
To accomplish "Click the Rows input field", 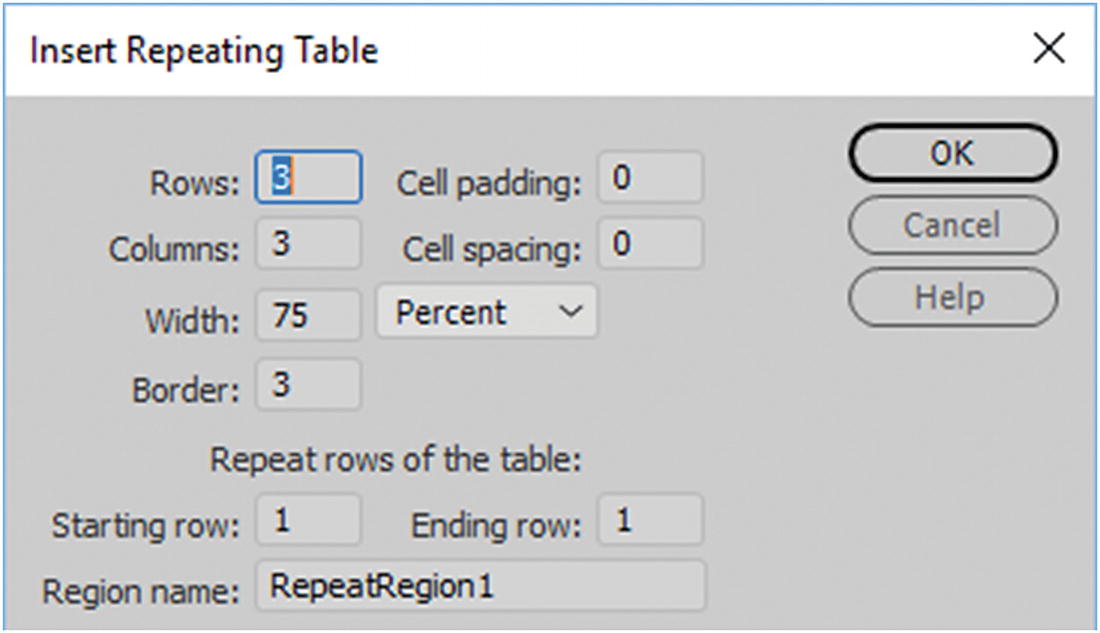I will coord(308,178).
